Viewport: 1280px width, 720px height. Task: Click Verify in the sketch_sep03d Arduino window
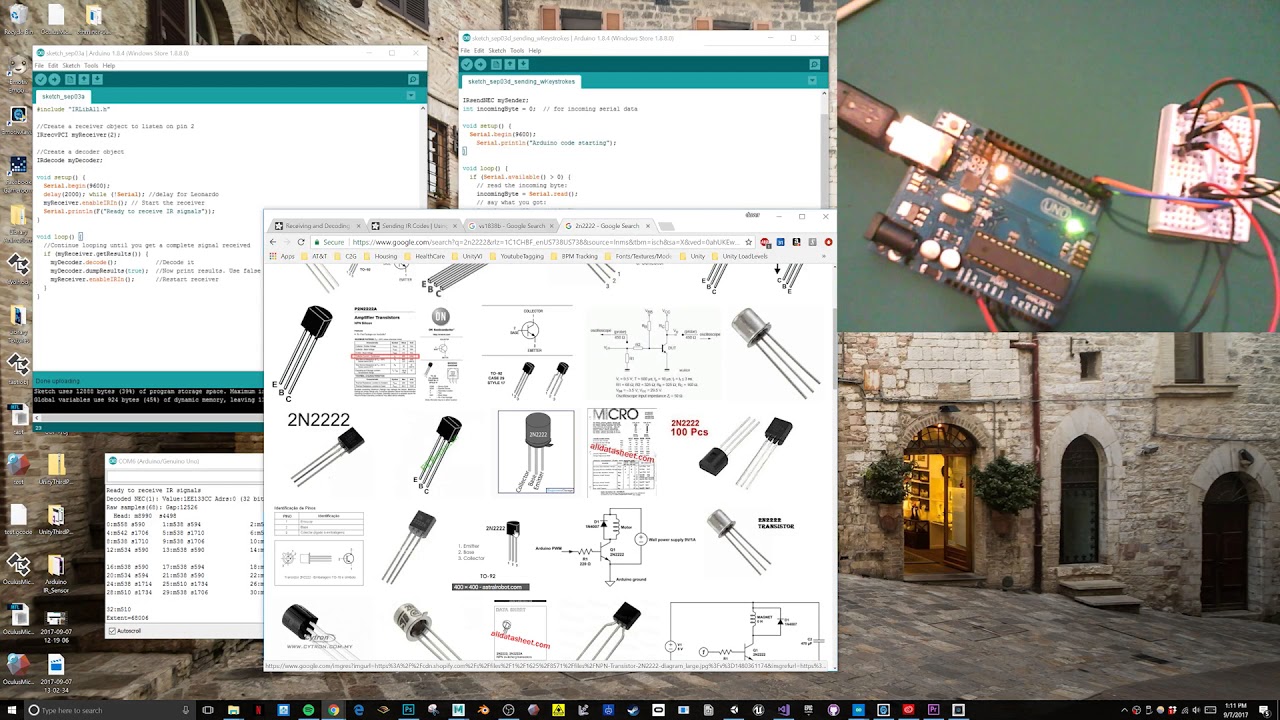coord(467,65)
